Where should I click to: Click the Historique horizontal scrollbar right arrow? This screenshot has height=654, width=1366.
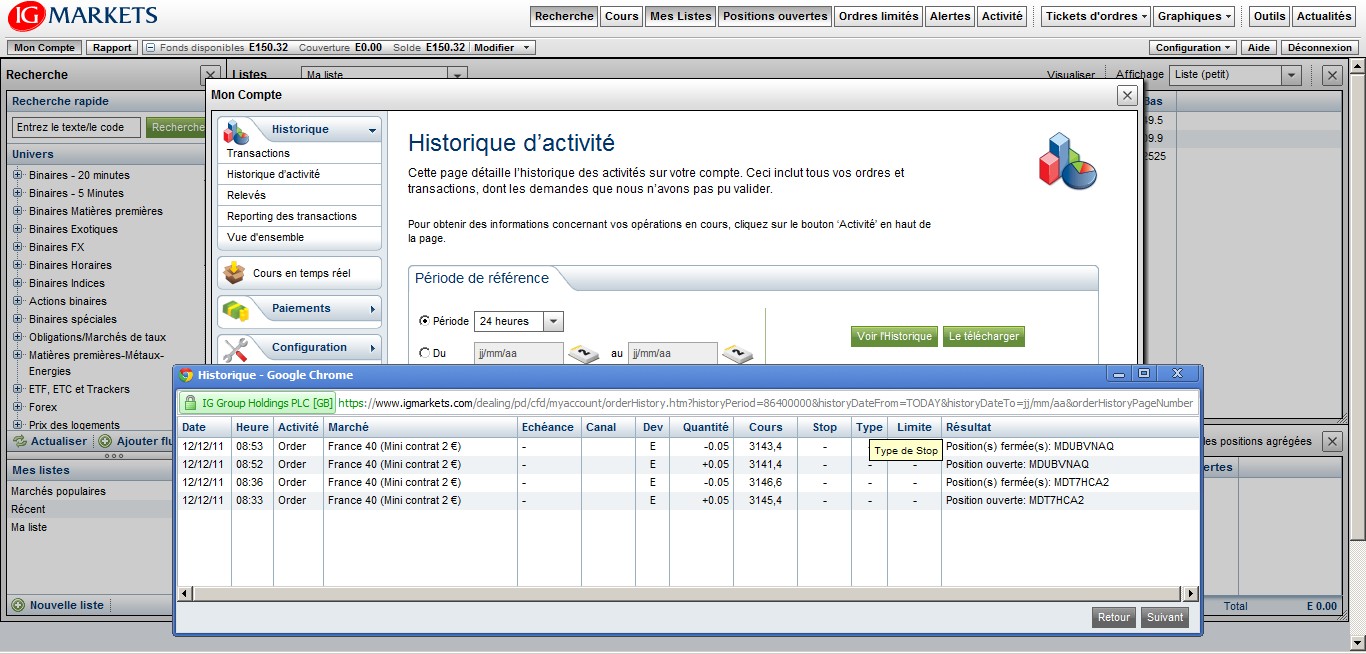(x=1190, y=593)
